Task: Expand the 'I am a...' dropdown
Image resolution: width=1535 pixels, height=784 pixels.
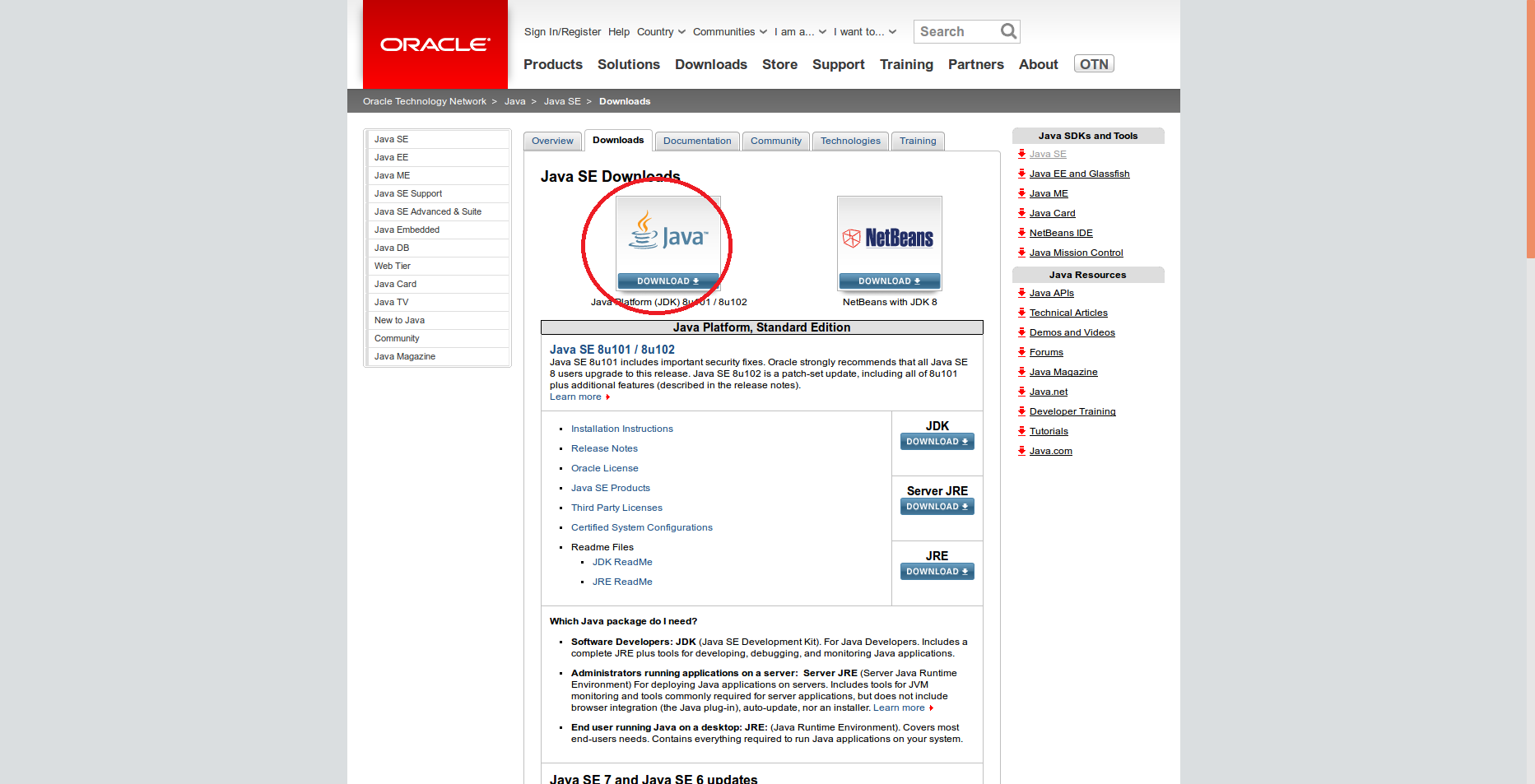Action: [x=800, y=32]
